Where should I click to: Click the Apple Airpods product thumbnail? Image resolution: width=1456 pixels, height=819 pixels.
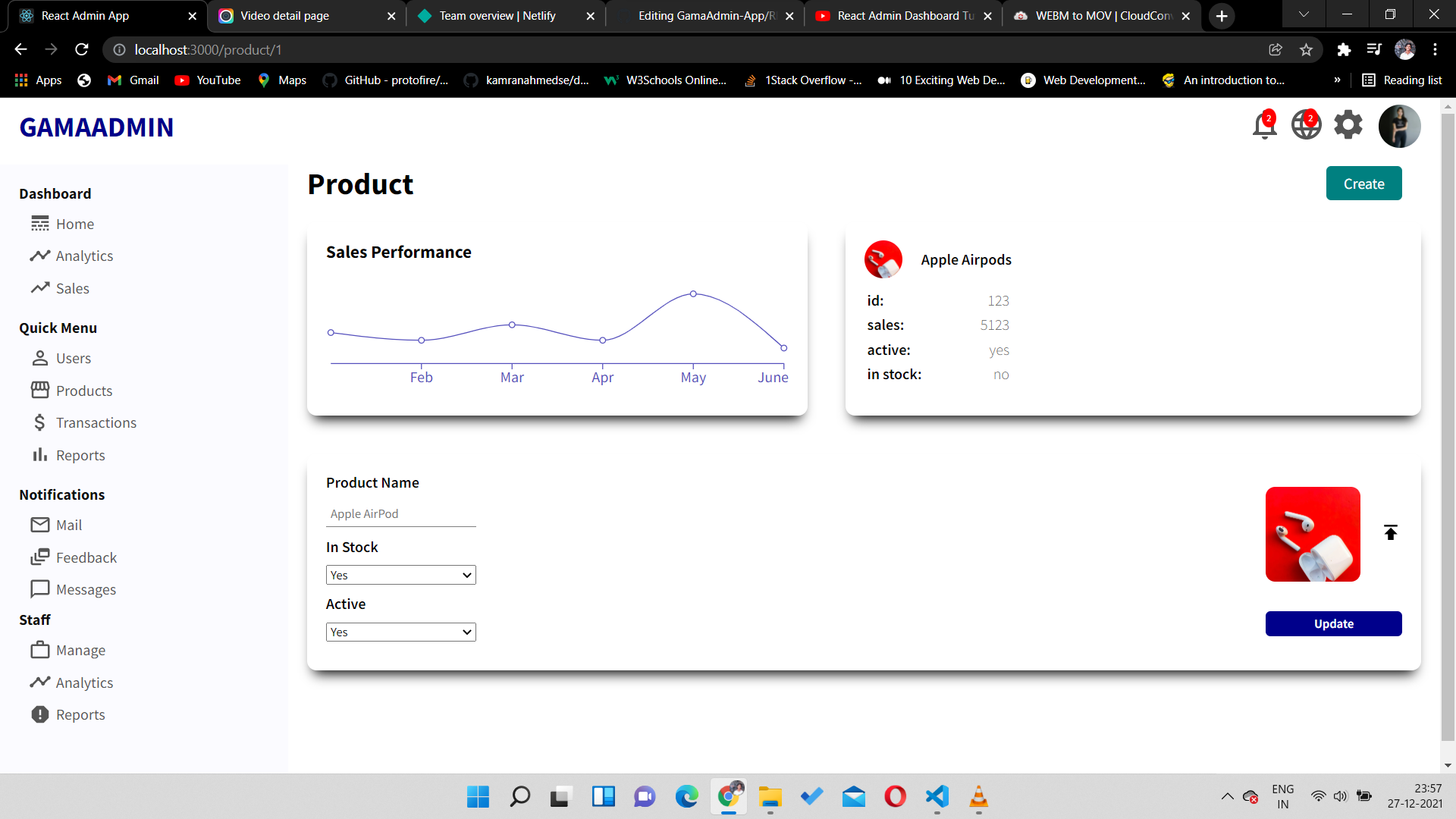pos(883,259)
